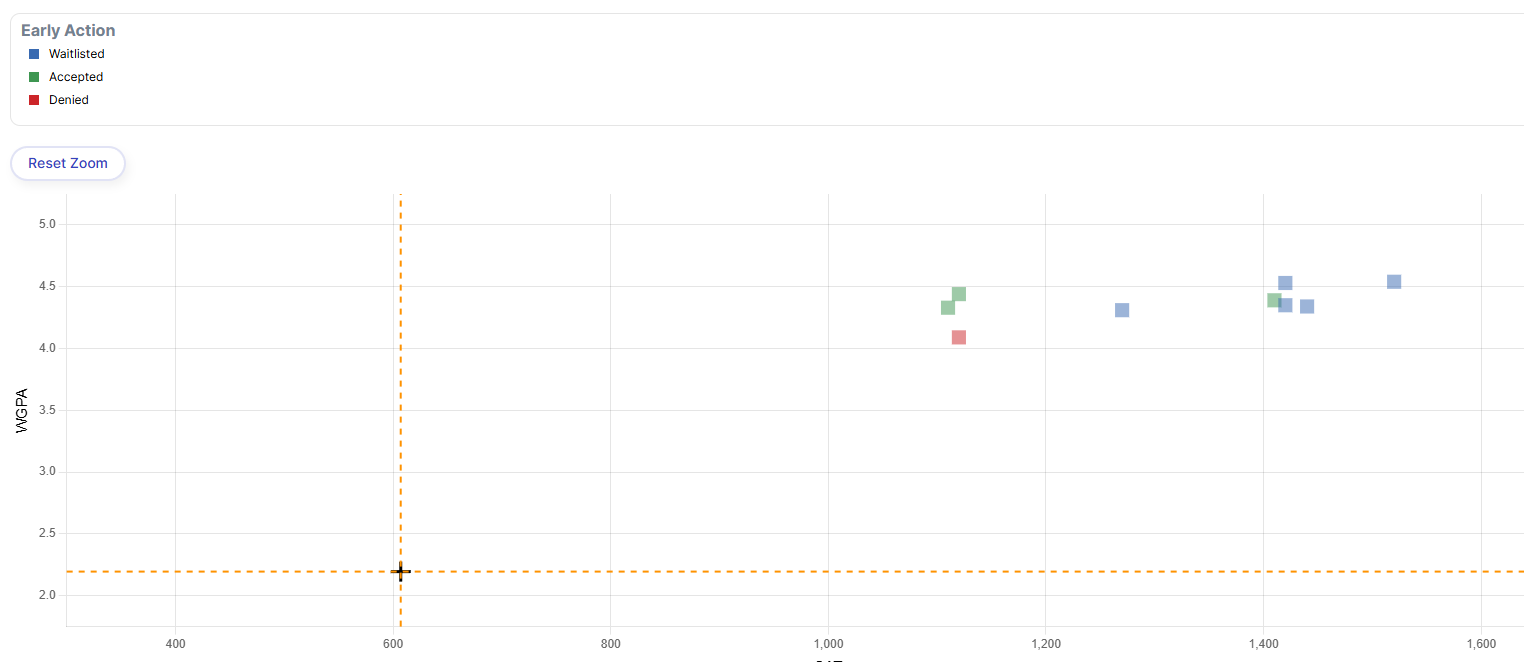This screenshot has height=662, width=1524.
Task: Toggle the Waitlisted series in legend
Action: [x=76, y=54]
